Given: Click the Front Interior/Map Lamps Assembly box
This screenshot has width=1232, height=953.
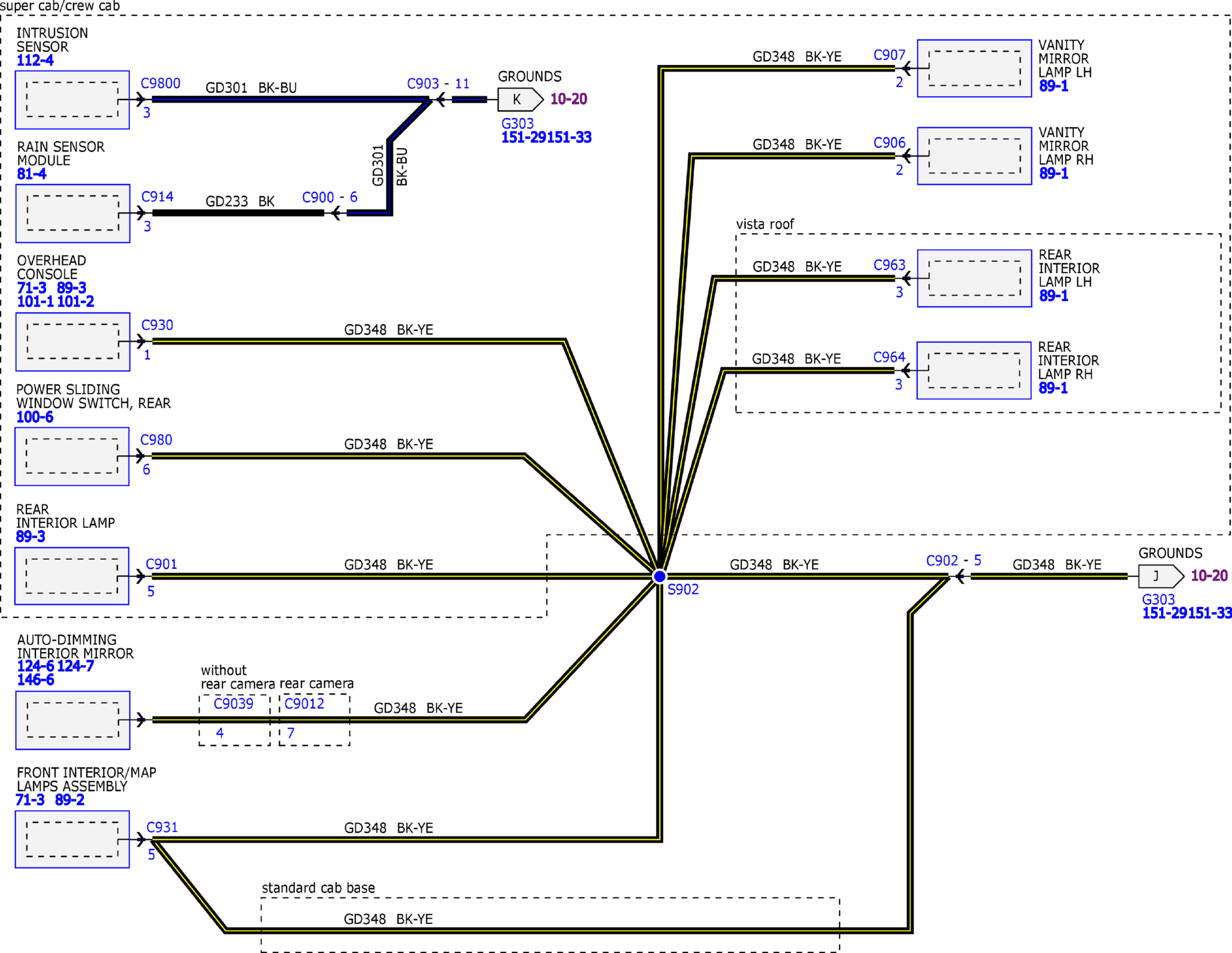Looking at the screenshot, I should coord(72,839).
